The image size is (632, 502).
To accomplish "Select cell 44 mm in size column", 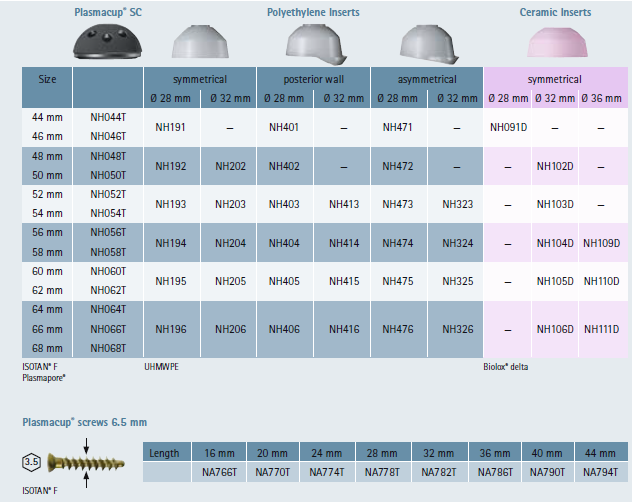I will point(47,117).
